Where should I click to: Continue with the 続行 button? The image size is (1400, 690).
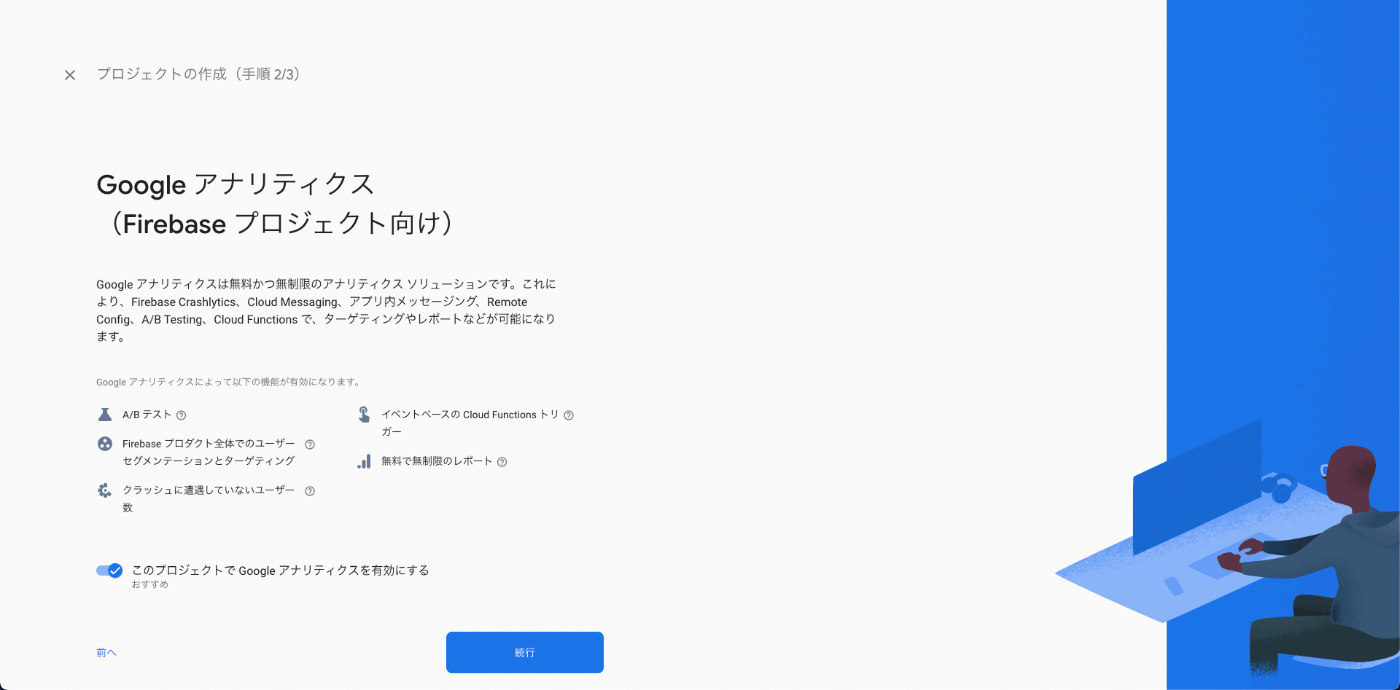tap(525, 652)
